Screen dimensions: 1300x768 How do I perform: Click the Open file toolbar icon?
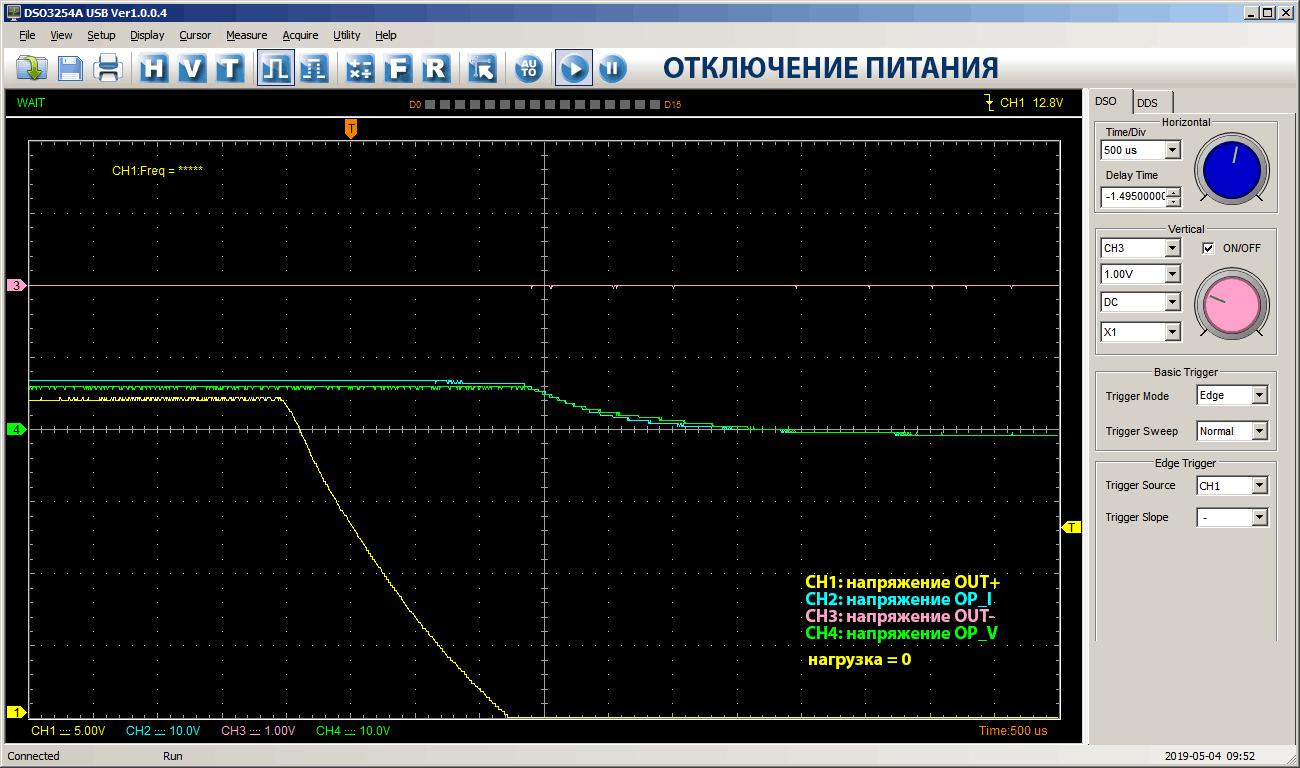point(32,68)
